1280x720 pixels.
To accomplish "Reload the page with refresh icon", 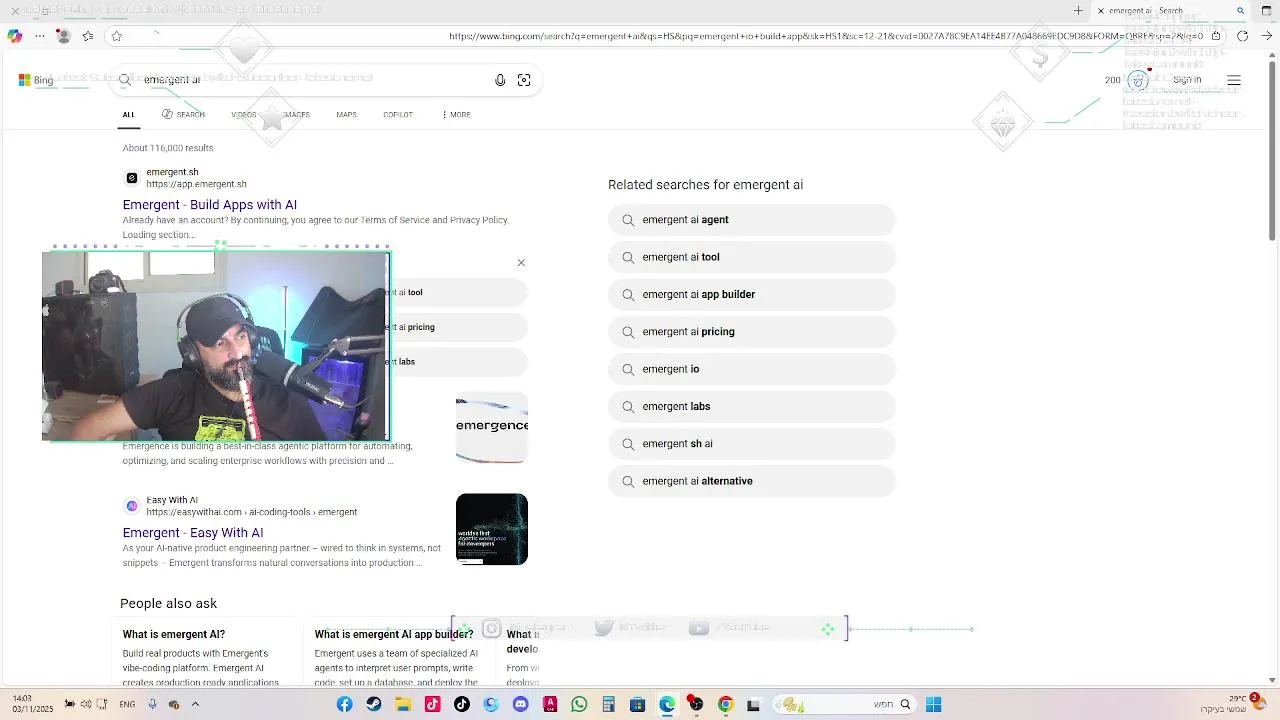I will (1242, 36).
